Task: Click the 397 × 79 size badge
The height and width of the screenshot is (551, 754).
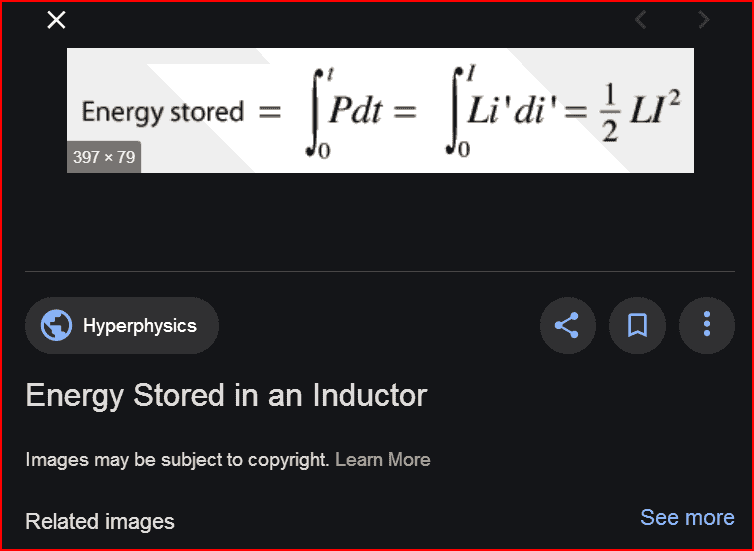Action: point(104,157)
